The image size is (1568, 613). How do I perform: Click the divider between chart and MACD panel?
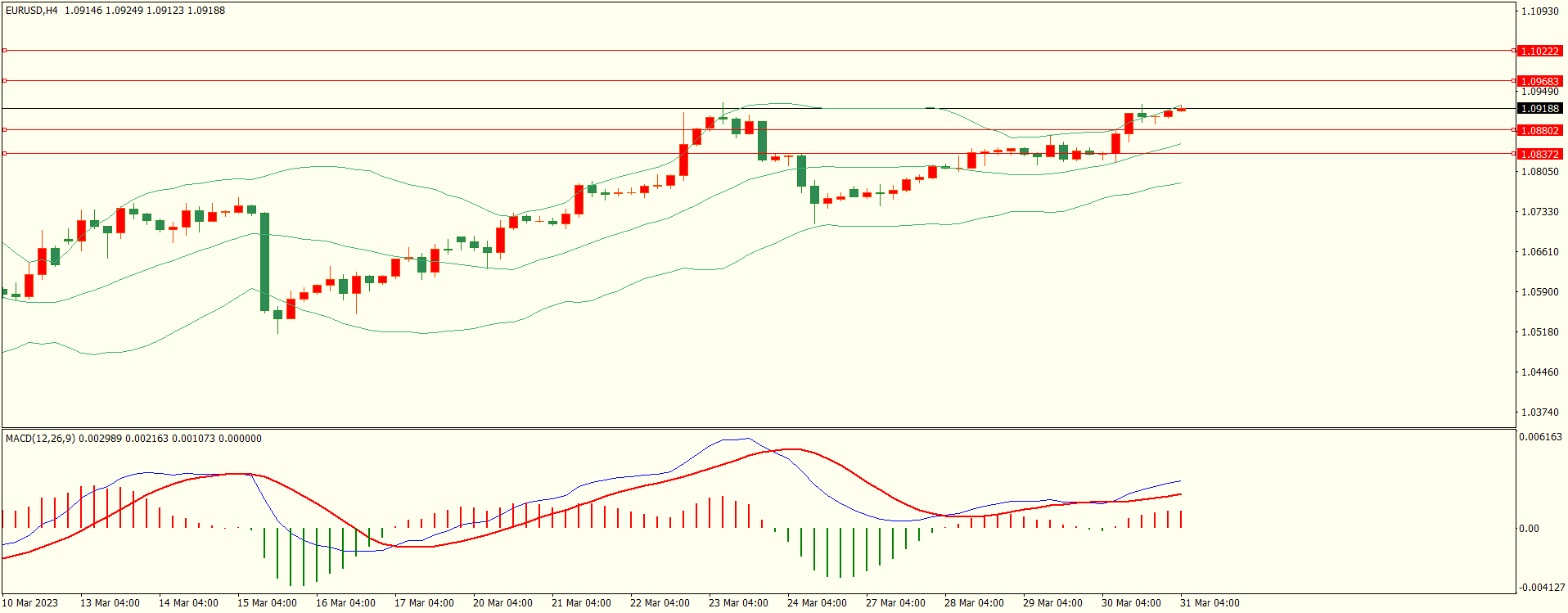coord(758,428)
